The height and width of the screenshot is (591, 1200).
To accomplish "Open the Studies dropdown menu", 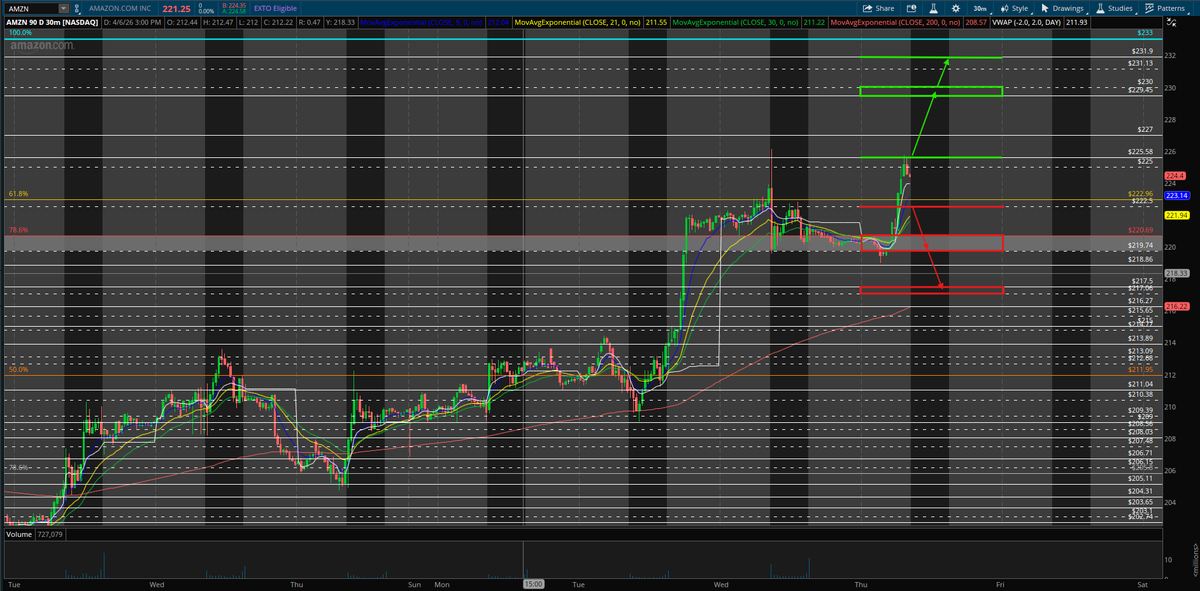I will [x=1115, y=8].
